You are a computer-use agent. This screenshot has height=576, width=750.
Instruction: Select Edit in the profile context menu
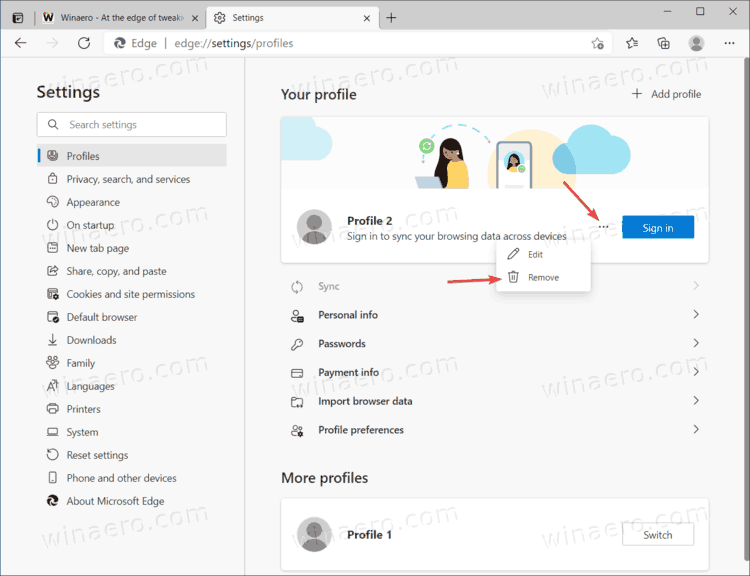point(535,255)
